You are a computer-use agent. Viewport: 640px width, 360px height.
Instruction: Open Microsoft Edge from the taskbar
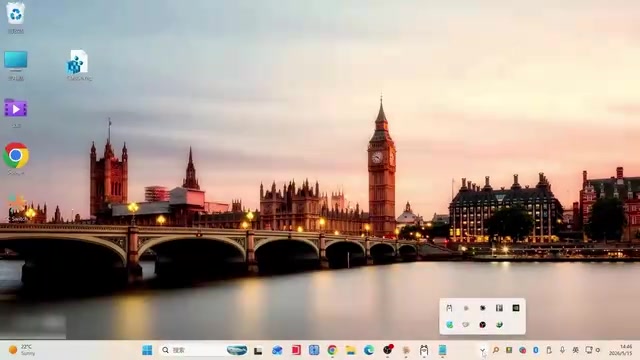point(369,350)
